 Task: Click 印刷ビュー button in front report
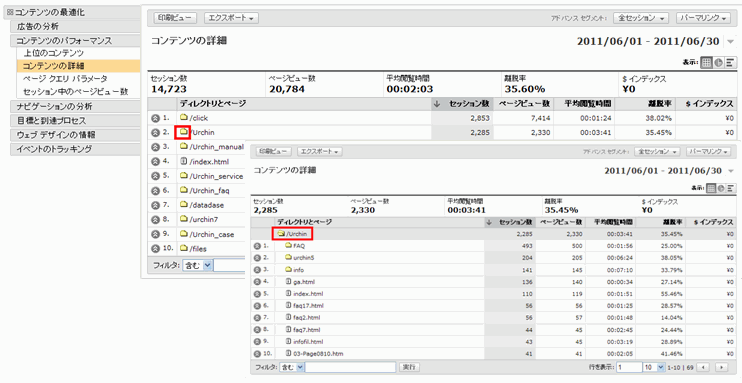coord(273,152)
